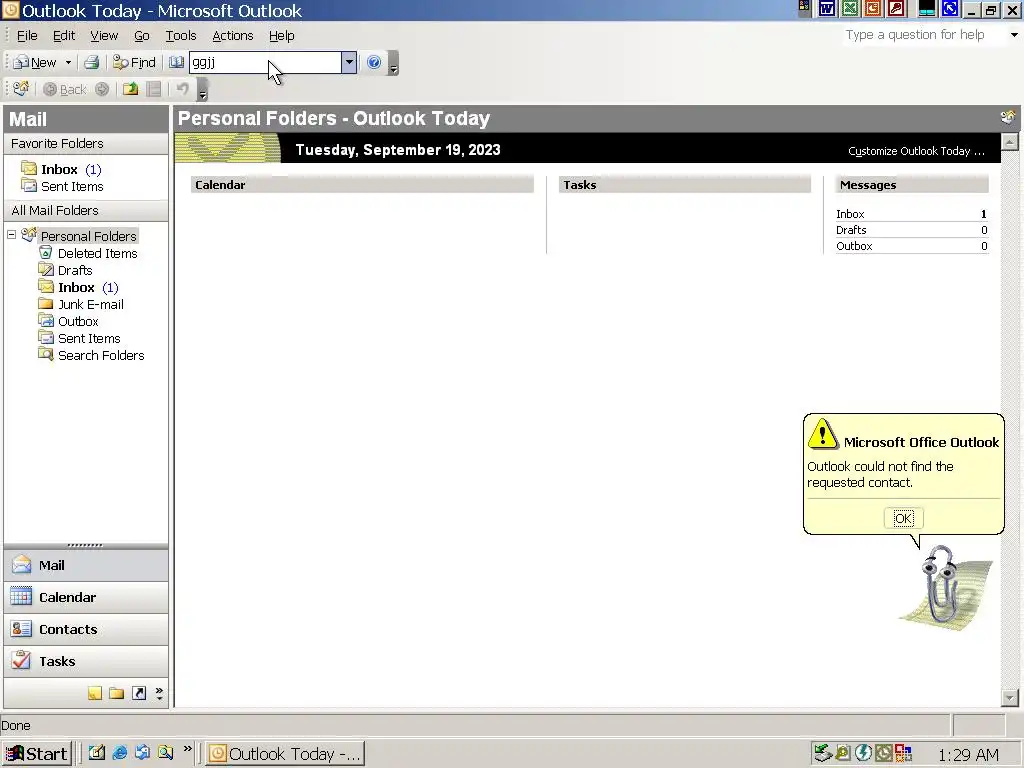Click Outlook Today taskbar button
This screenshot has height=768, width=1024.
(x=285, y=754)
